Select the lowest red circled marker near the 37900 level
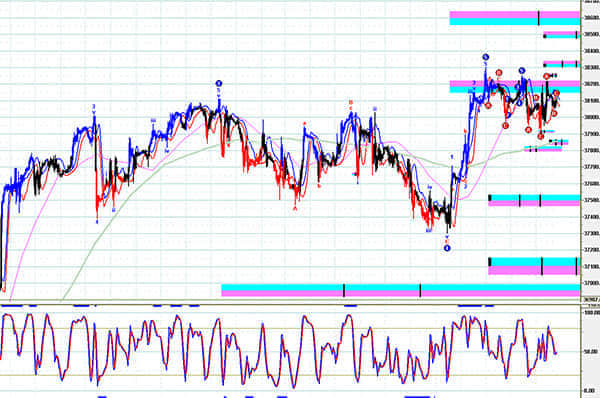This screenshot has width=600, height=398. click(x=540, y=136)
